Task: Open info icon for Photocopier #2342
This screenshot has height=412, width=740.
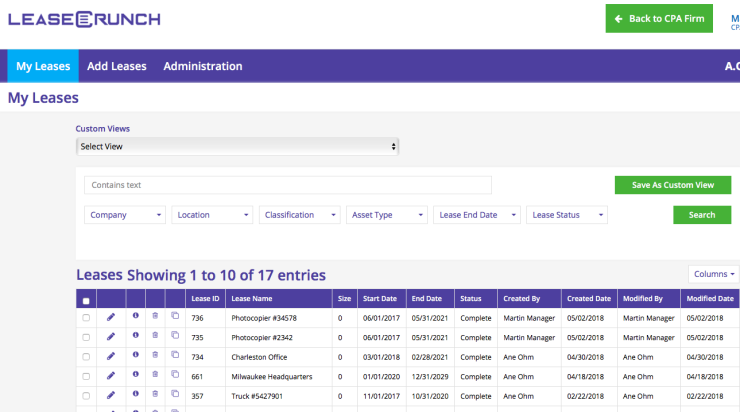Action: point(135,337)
